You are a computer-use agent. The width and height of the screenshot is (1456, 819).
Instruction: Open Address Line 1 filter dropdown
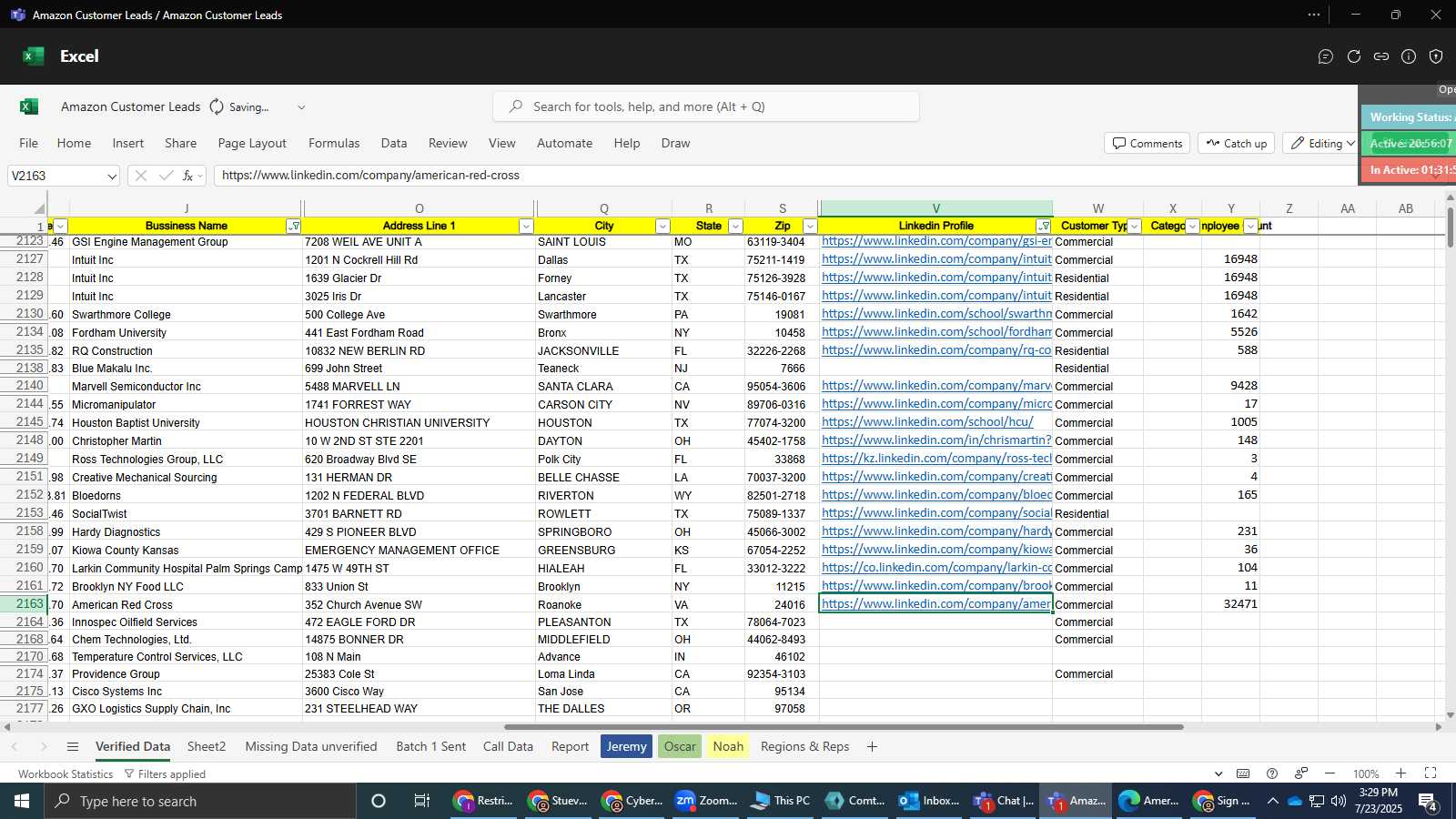point(526,227)
